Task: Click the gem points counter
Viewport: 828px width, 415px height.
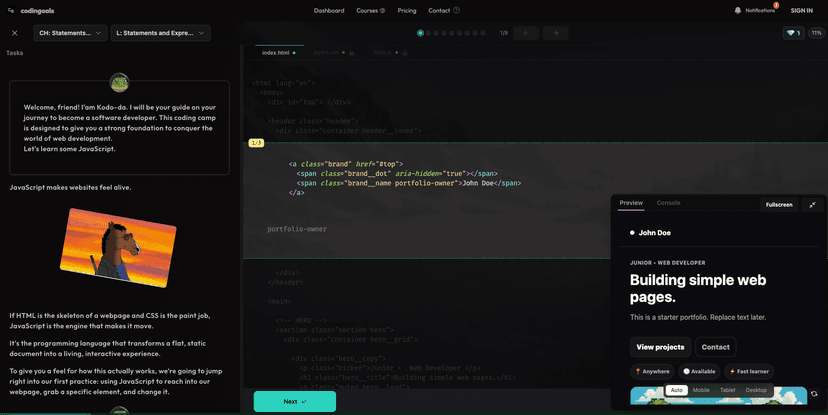Action: [x=794, y=33]
